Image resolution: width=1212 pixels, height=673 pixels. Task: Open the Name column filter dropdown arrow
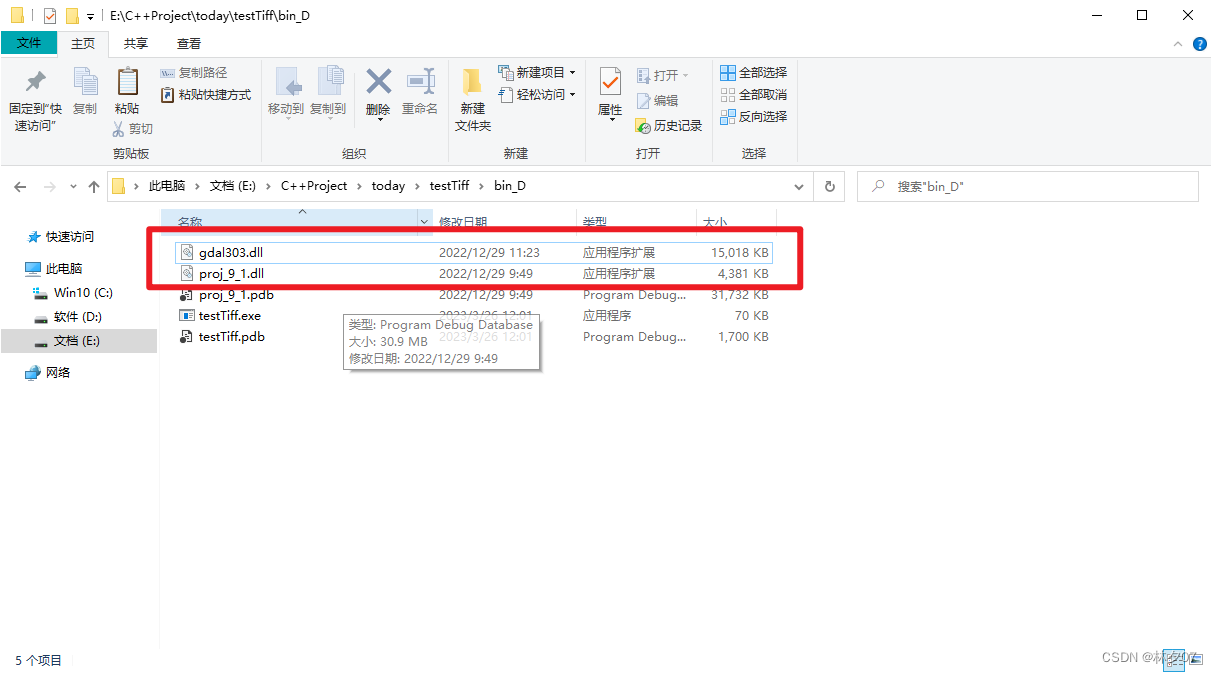(424, 221)
